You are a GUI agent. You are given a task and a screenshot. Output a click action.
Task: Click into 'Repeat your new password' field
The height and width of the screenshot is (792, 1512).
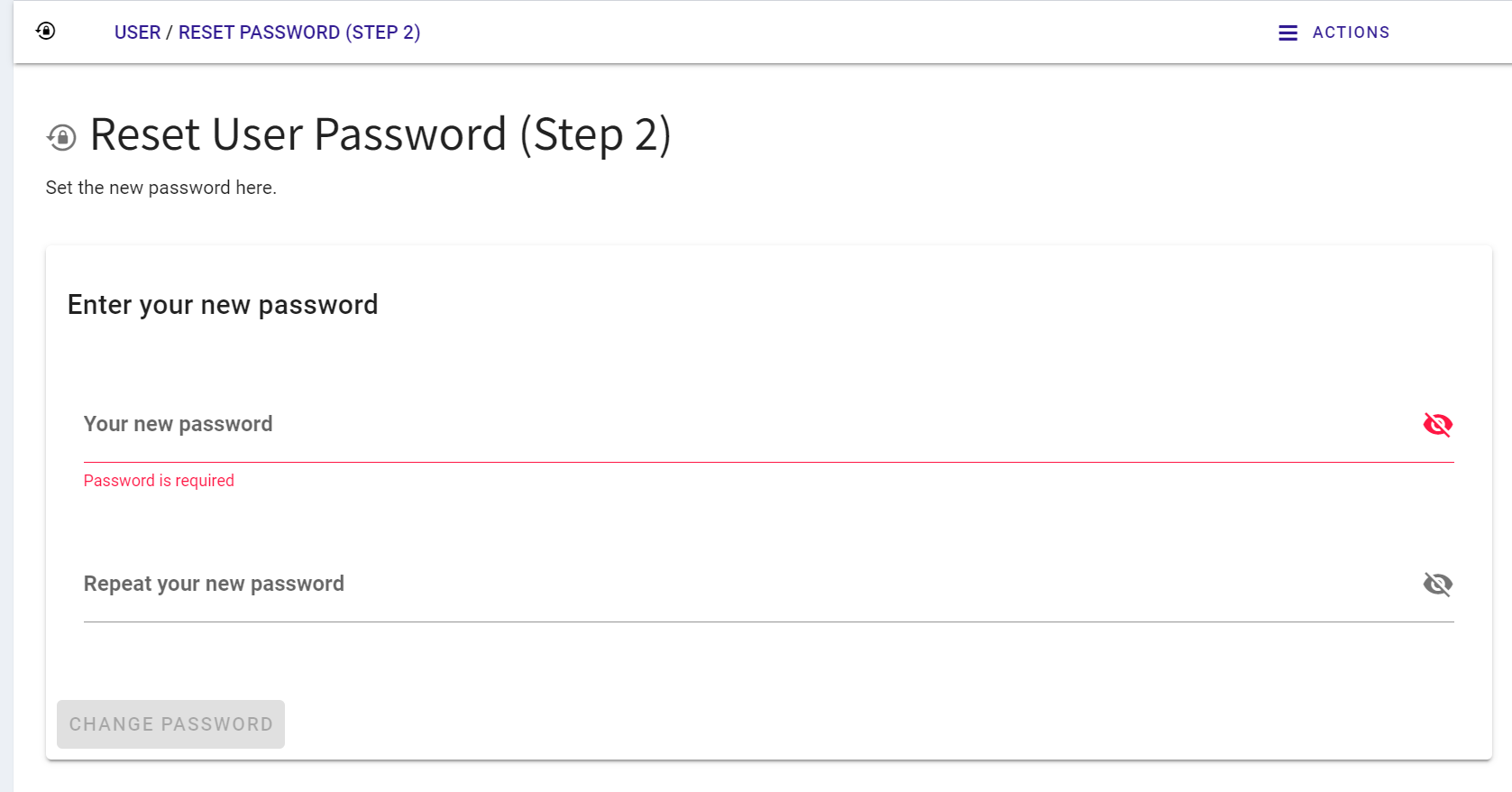(x=721, y=585)
